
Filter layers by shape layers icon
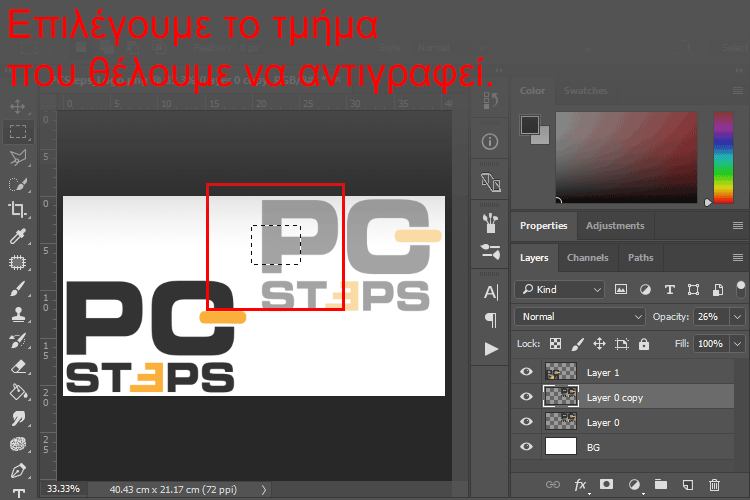(693, 289)
